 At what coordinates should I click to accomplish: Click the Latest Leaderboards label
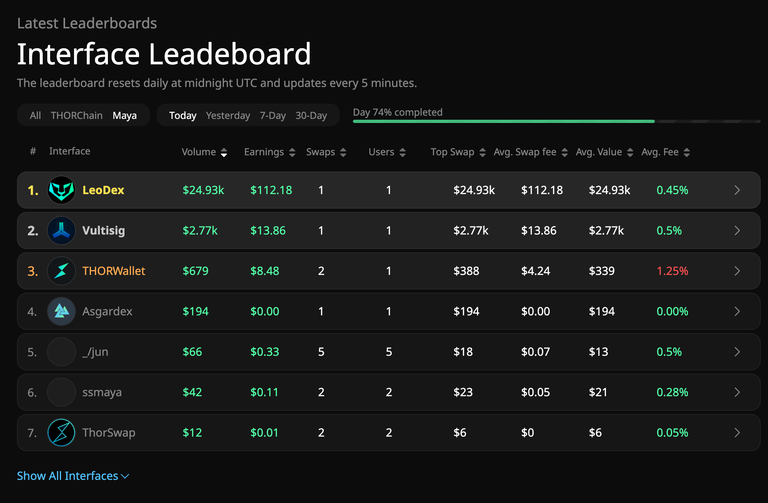pos(87,23)
